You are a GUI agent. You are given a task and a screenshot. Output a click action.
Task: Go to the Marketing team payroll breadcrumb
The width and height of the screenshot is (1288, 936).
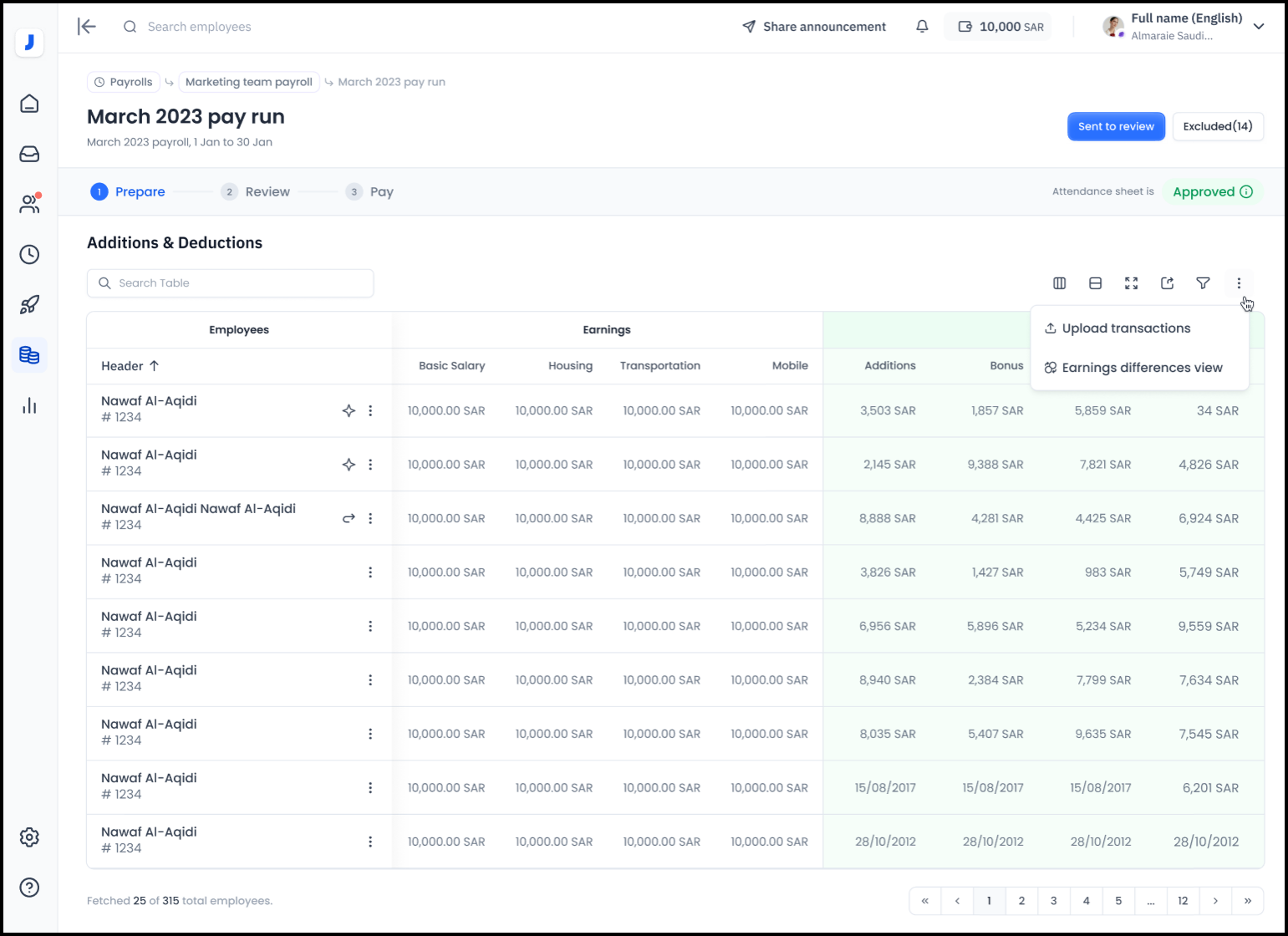(x=248, y=82)
